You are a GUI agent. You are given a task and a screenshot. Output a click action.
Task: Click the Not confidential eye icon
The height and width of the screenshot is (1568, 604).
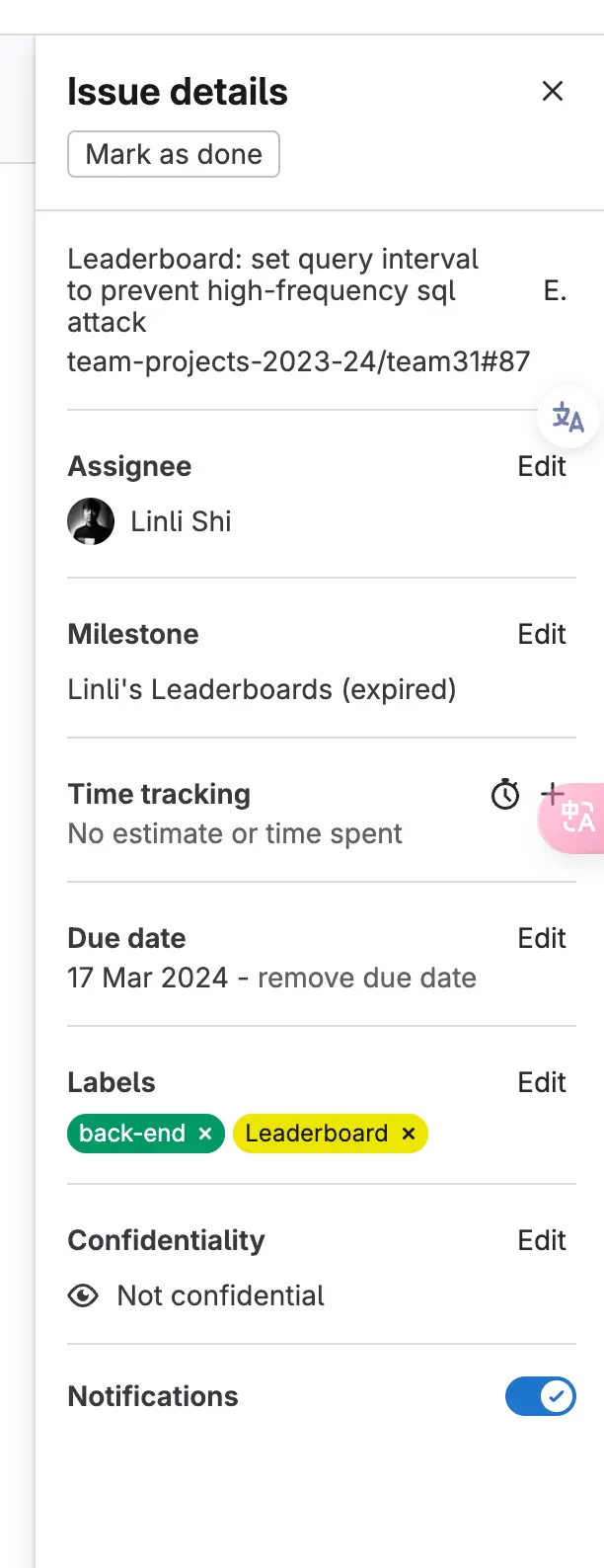point(83,1295)
